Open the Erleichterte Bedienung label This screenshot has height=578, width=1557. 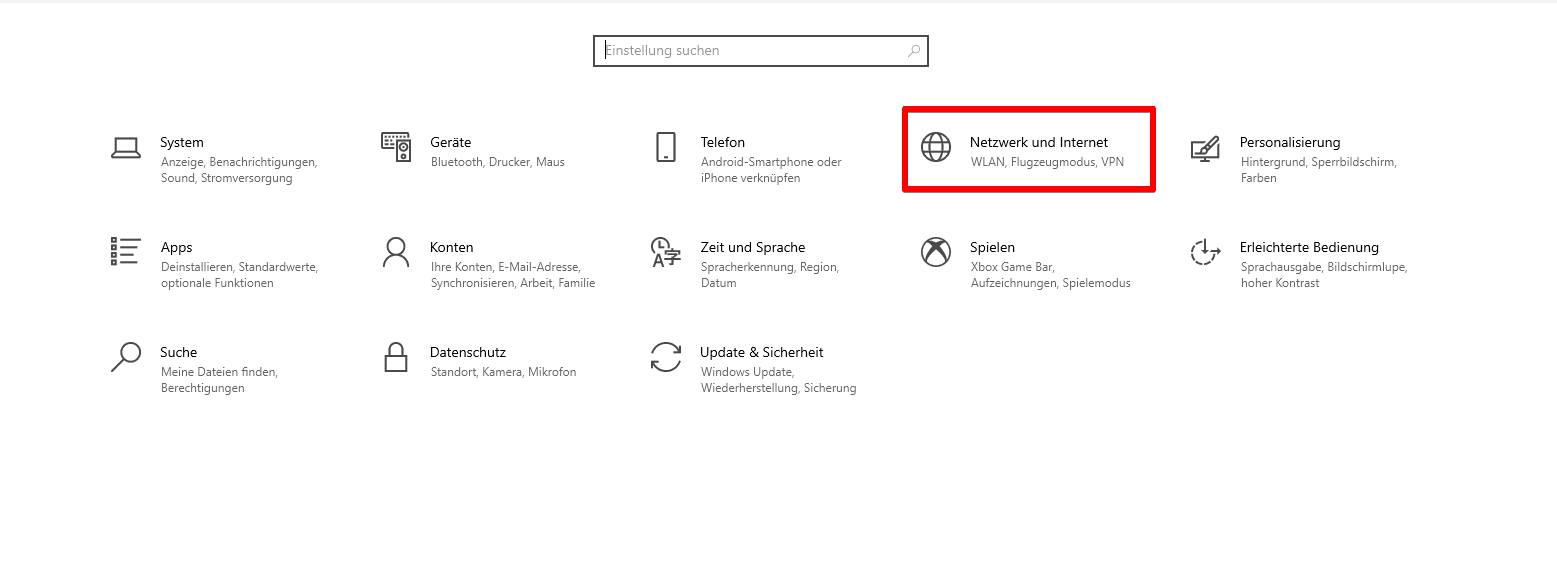pos(1309,247)
